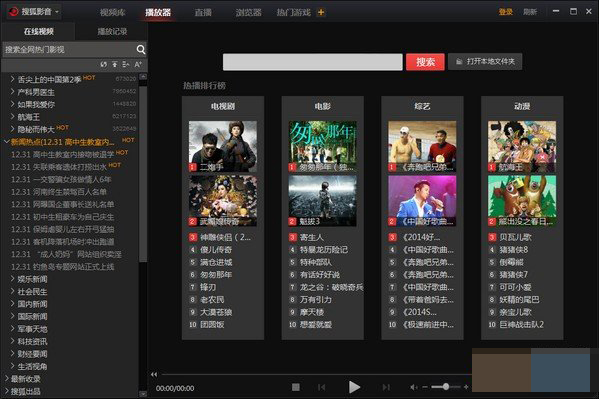Click the 登录 link

[505, 12]
